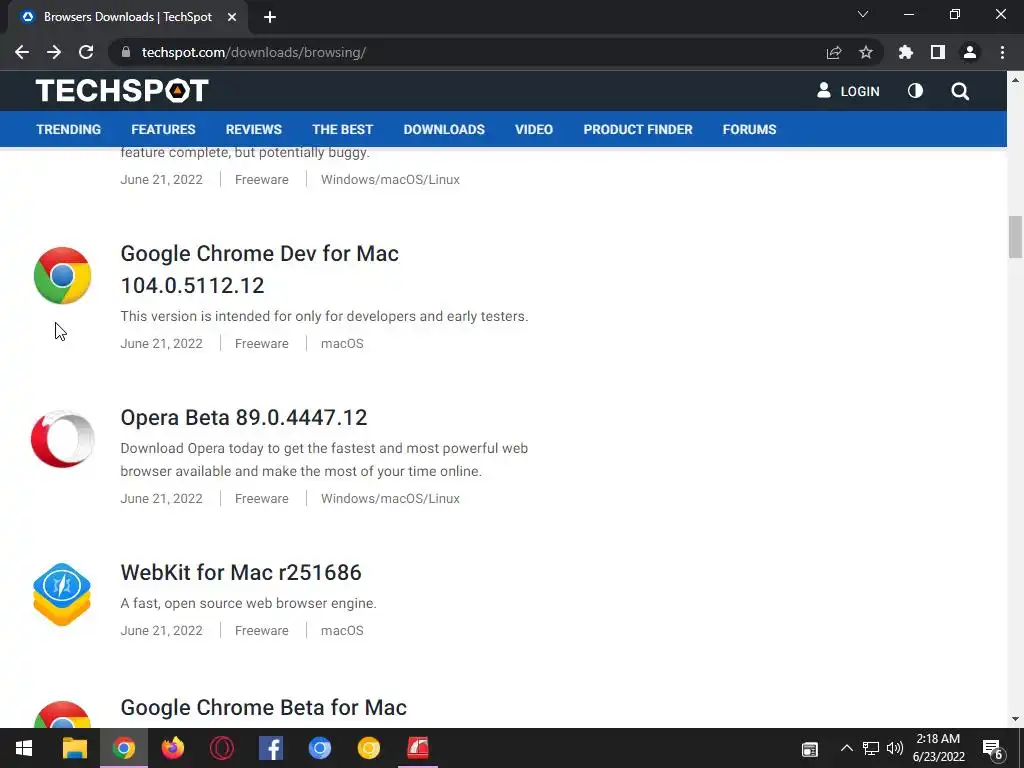Open the Windows Start menu
The height and width of the screenshot is (768, 1024).
(24, 748)
